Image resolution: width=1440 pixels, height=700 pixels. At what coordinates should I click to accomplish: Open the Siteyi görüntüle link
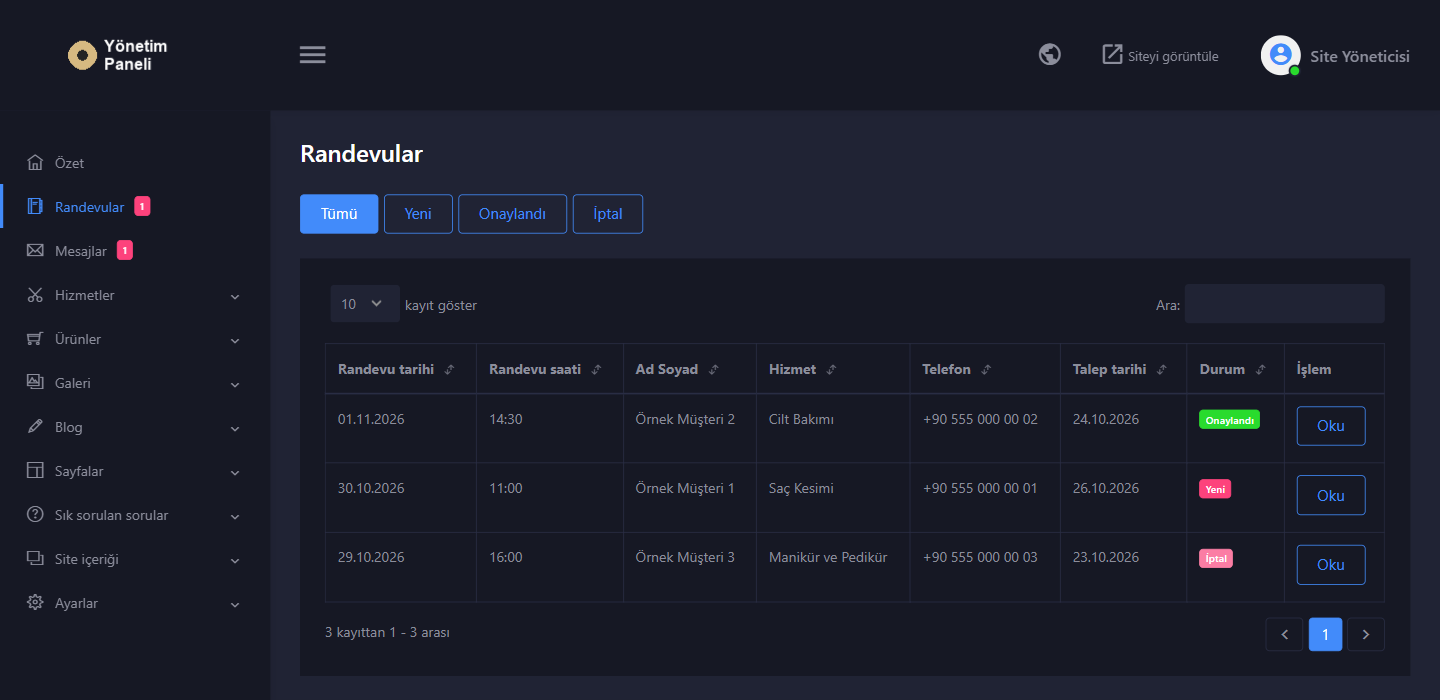pyautogui.click(x=1160, y=56)
